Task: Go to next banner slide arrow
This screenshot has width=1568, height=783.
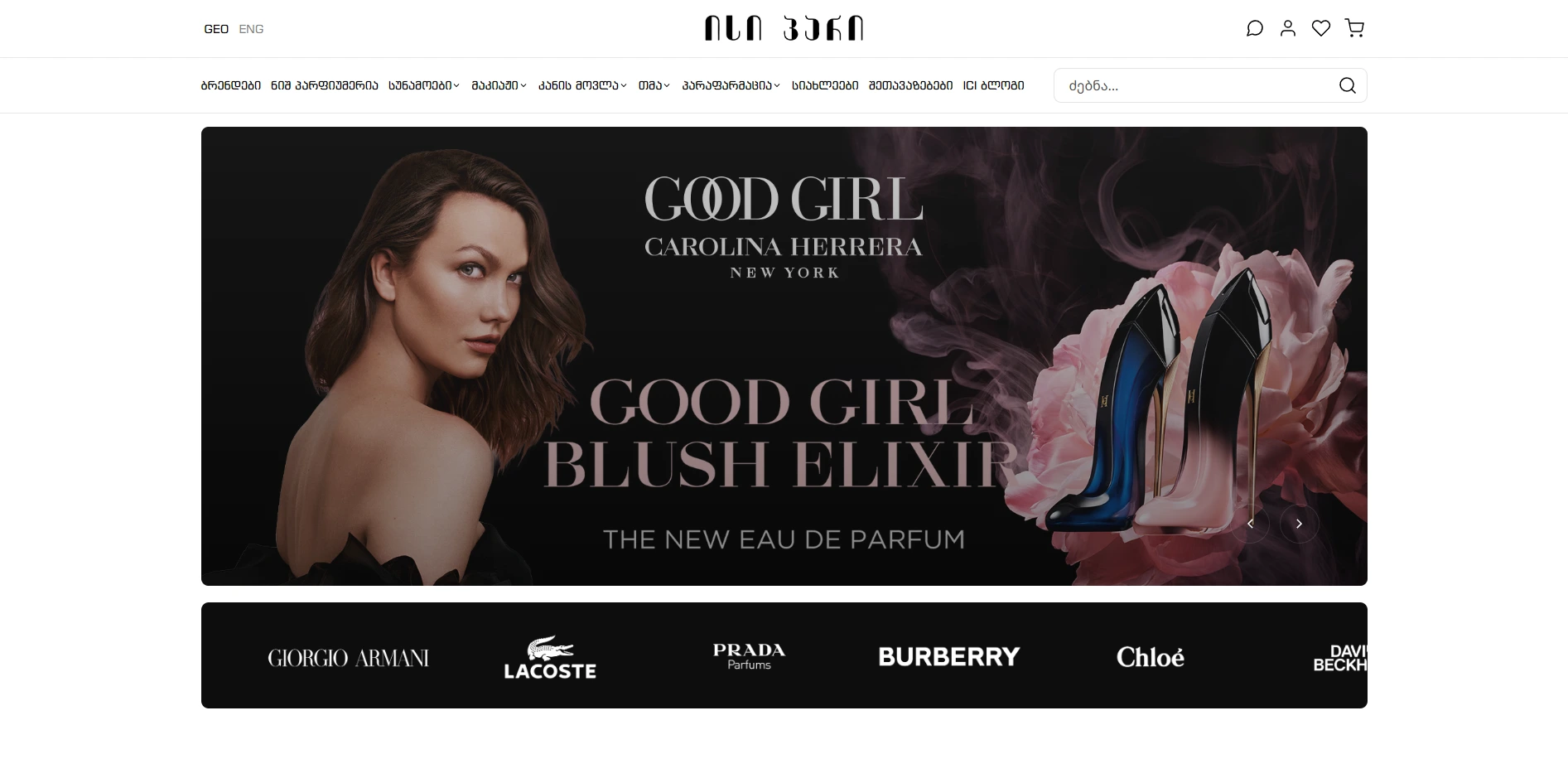Action: [x=1299, y=524]
